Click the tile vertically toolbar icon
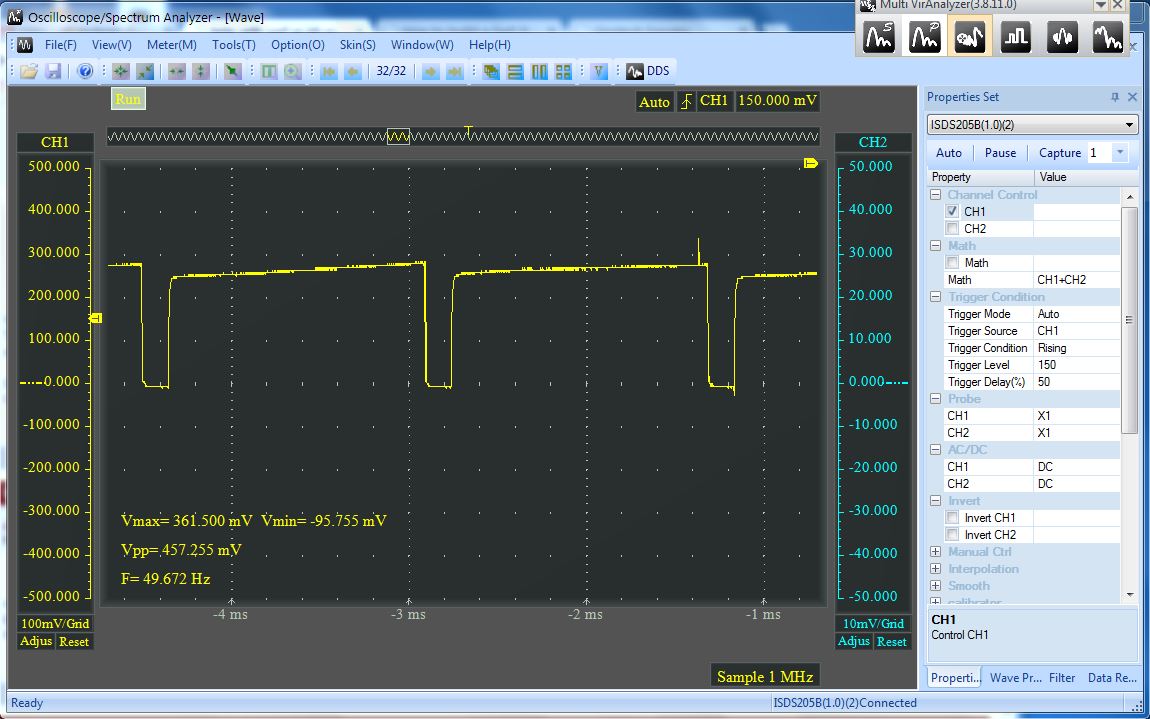This screenshot has height=719, width=1150. click(x=540, y=71)
